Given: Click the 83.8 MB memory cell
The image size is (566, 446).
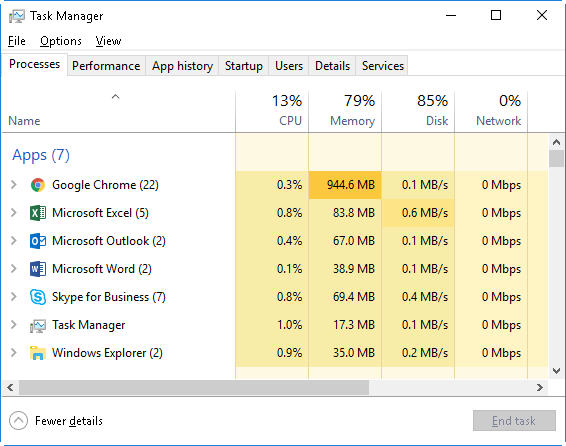Looking at the screenshot, I should point(345,213).
